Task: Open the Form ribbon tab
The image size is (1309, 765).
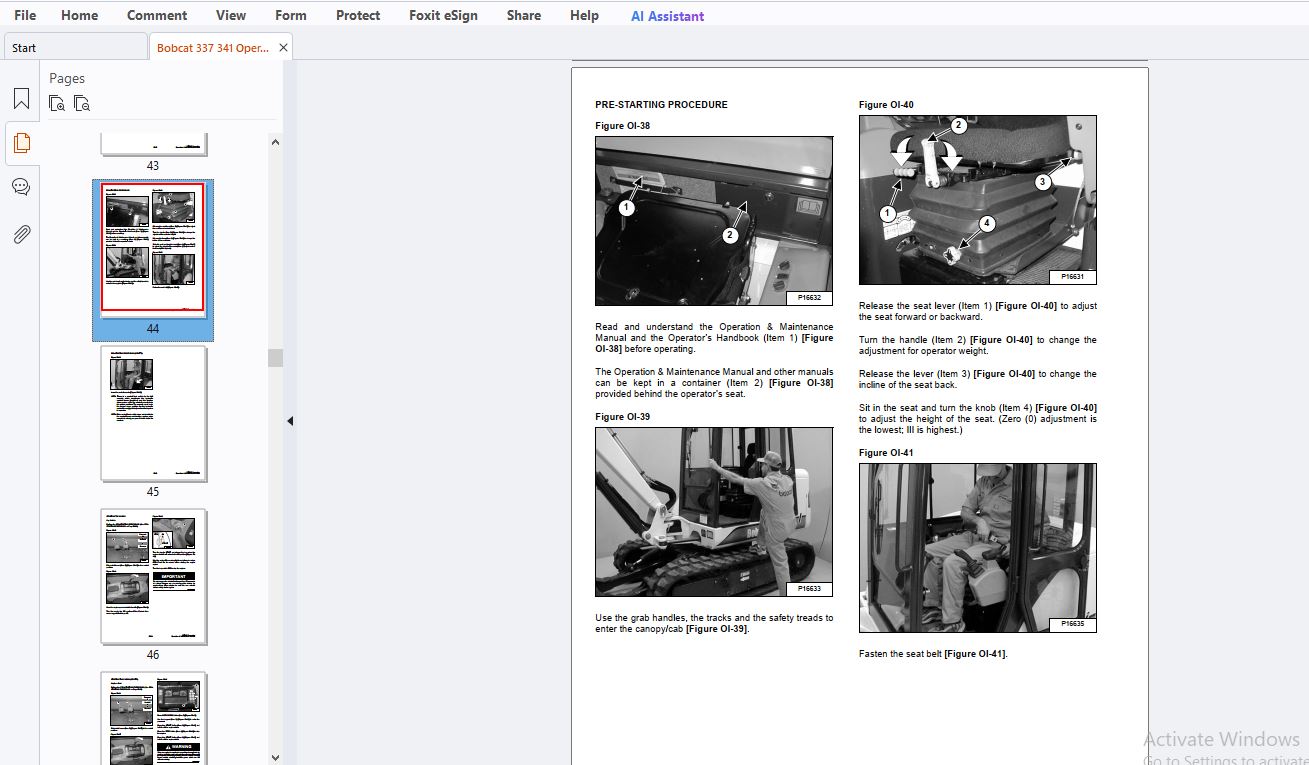Action: point(291,15)
